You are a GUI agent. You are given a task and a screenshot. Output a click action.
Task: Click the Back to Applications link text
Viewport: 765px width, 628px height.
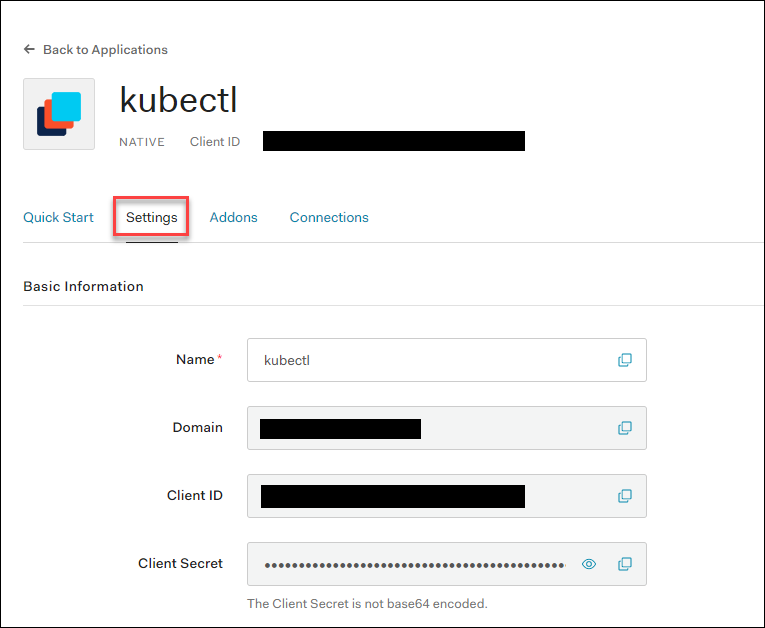coord(105,49)
